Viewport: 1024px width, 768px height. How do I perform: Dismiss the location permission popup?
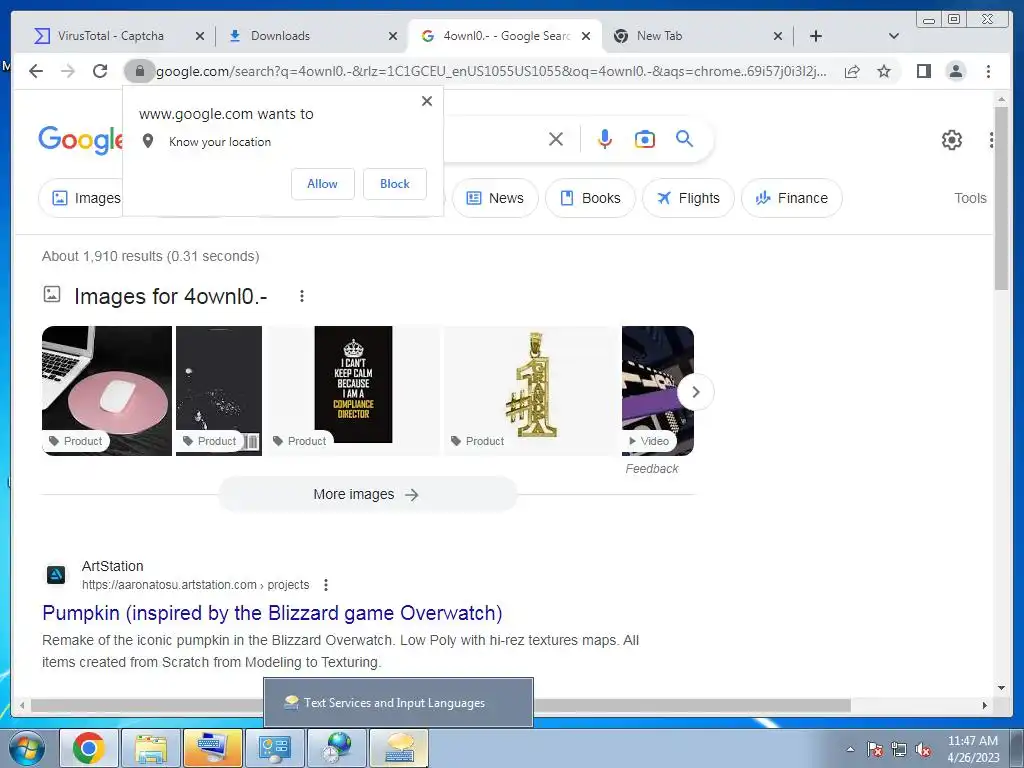coord(427,101)
